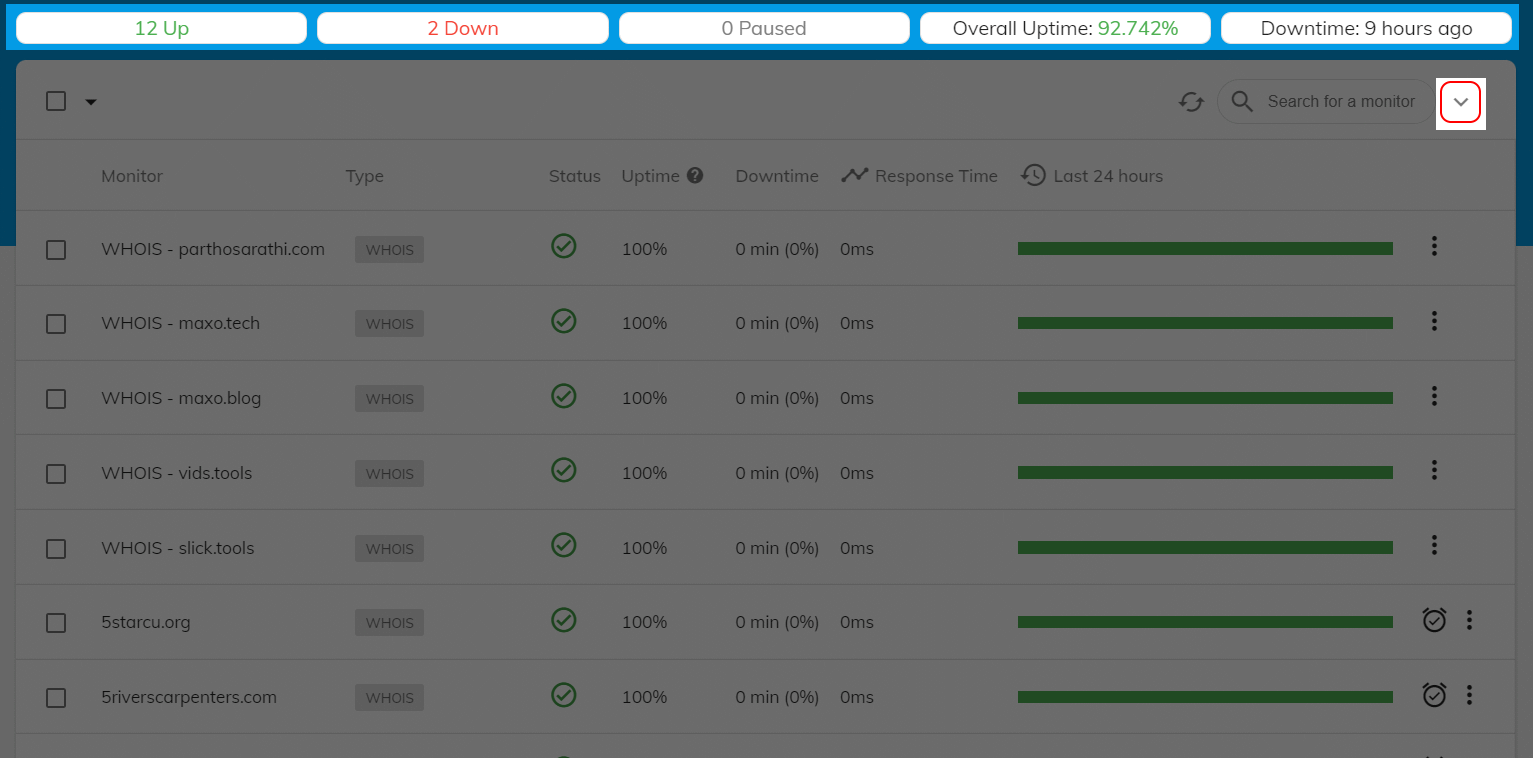Filter monitors by 12 Up
The width and height of the screenshot is (1533, 758).
pyautogui.click(x=161, y=28)
